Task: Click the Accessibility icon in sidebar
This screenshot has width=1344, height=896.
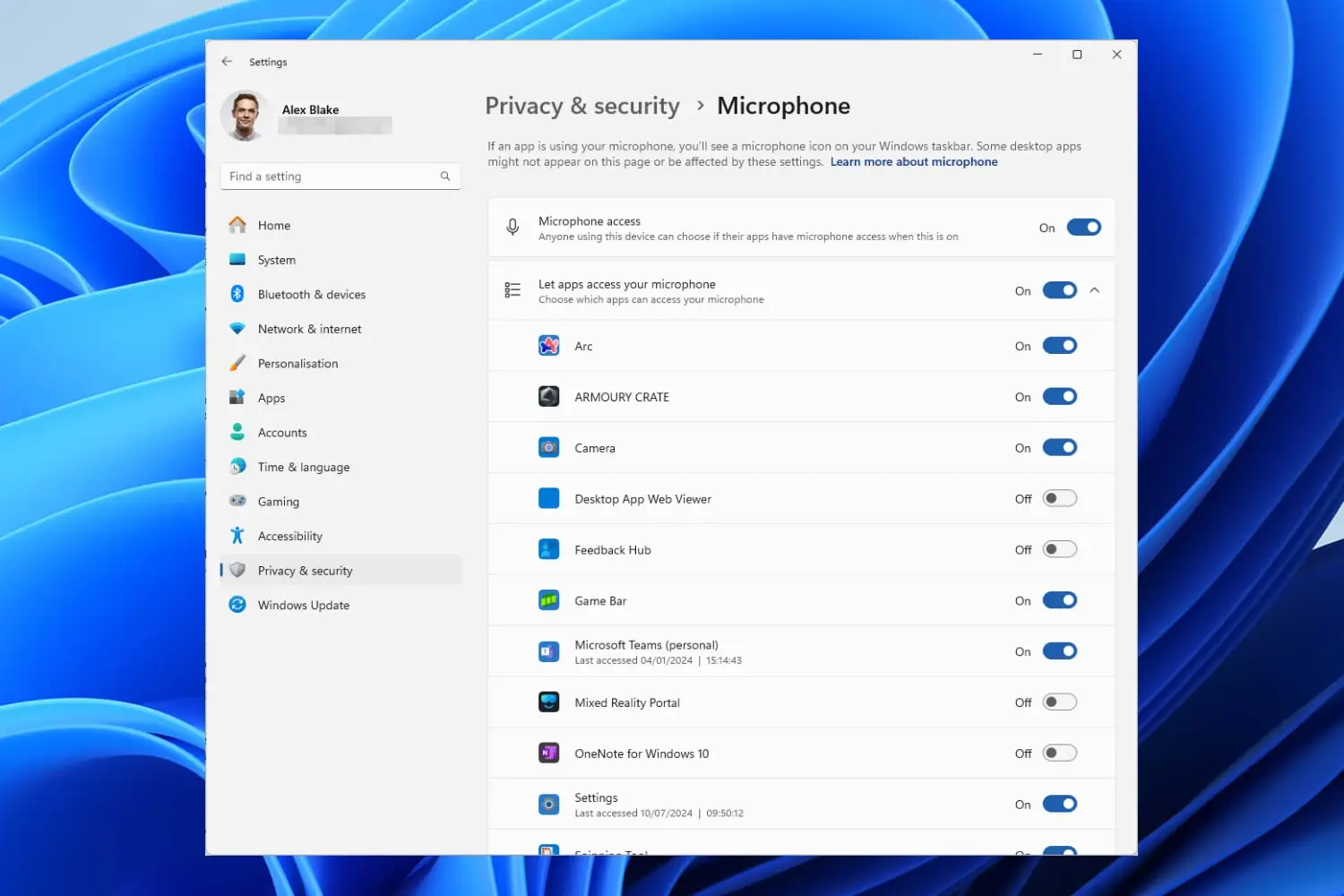Action: coord(237,536)
